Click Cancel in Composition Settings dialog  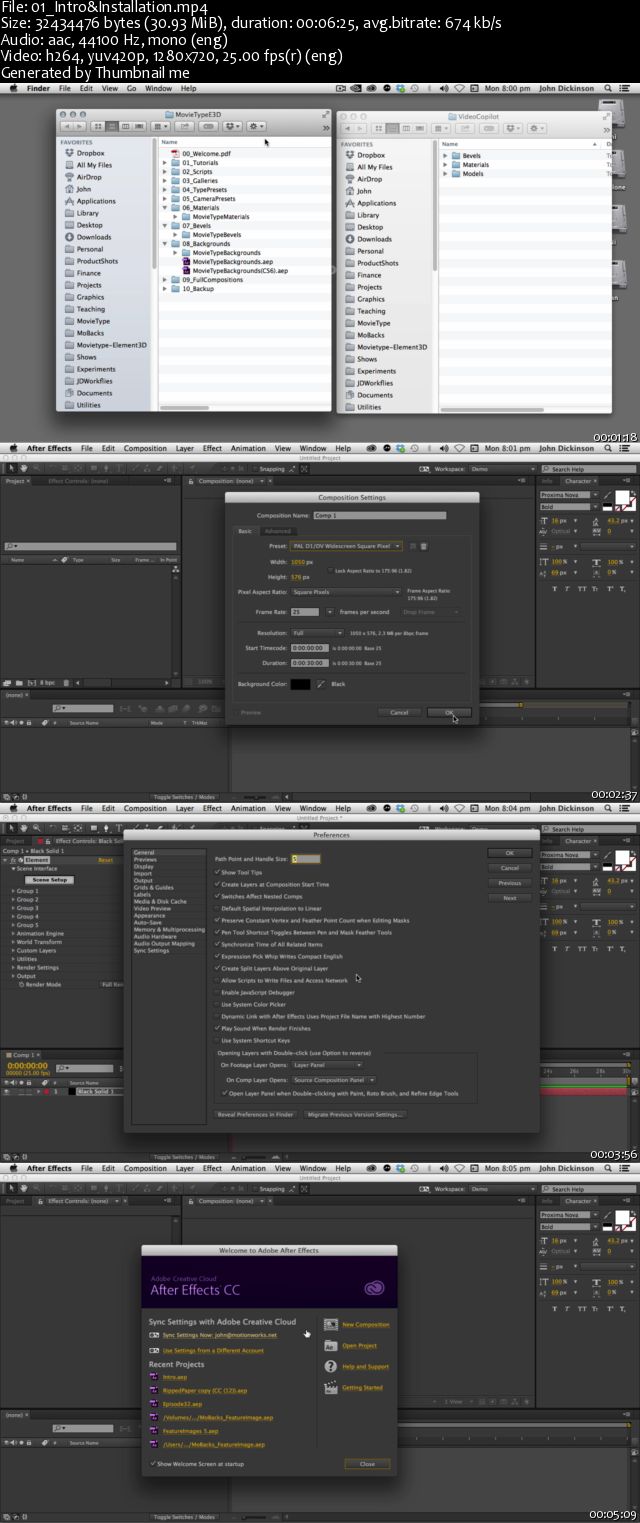pos(399,712)
